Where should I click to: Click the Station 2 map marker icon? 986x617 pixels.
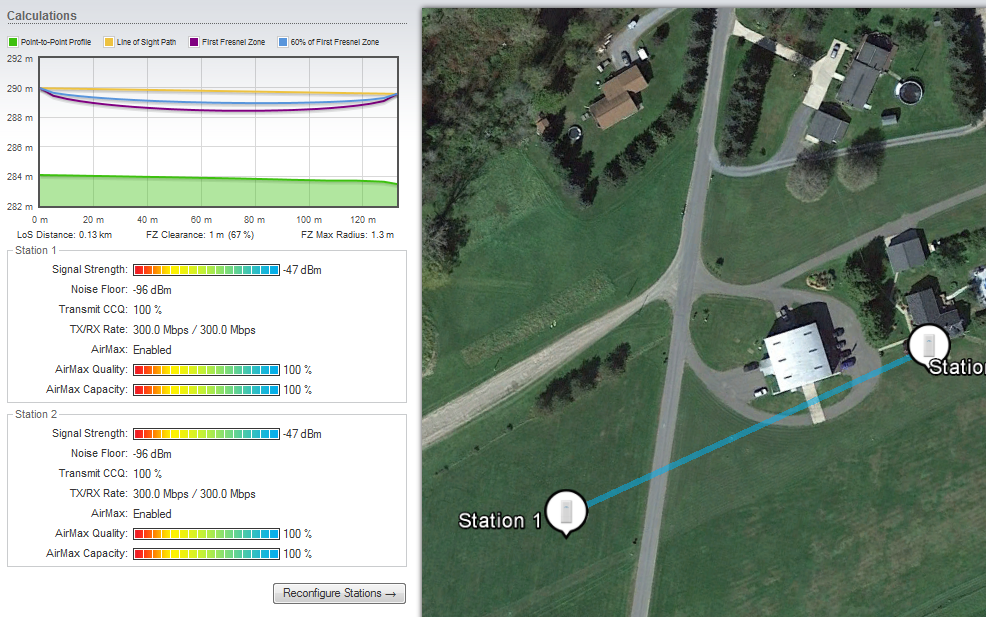[928, 344]
